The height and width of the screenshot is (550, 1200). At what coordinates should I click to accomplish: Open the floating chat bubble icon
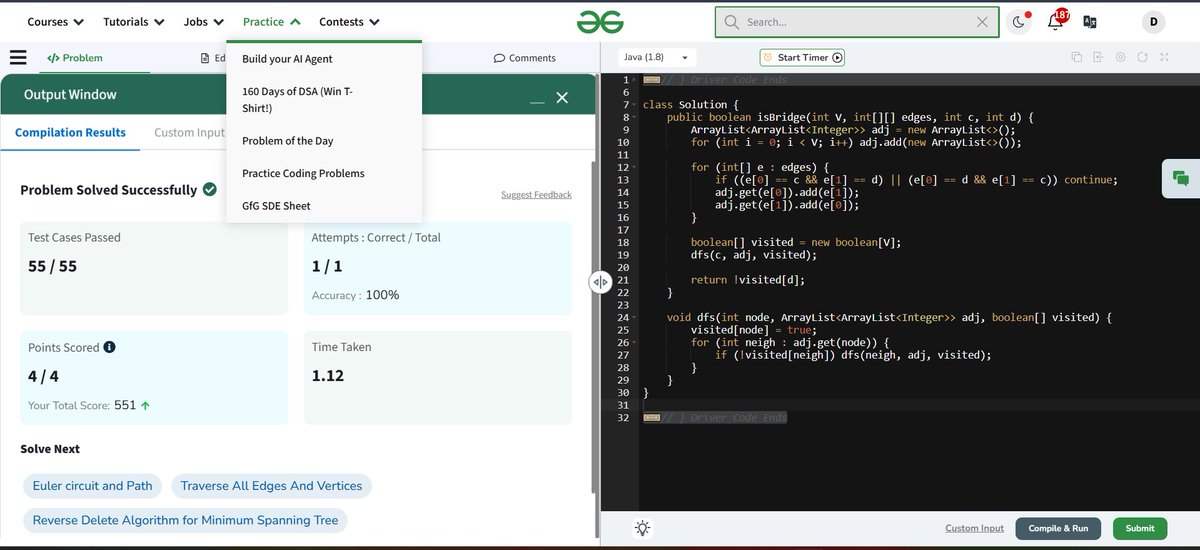1180,178
